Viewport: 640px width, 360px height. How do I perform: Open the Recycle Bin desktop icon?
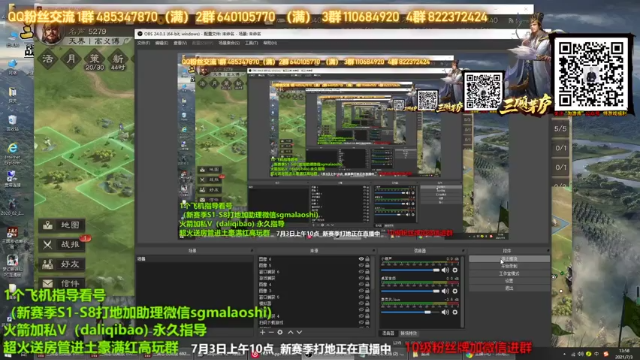coord(12,122)
